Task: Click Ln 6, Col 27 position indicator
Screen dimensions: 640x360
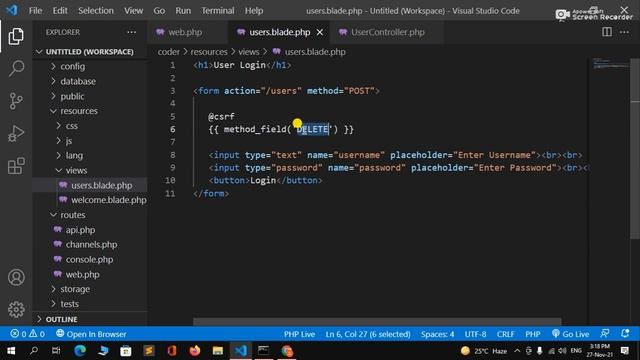Action: (x=368, y=334)
